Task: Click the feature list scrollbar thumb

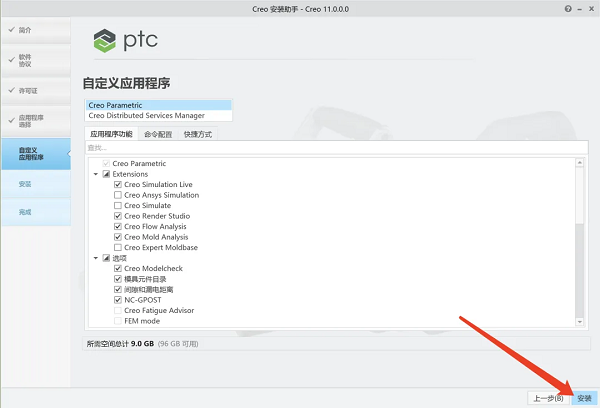Action: point(580,195)
